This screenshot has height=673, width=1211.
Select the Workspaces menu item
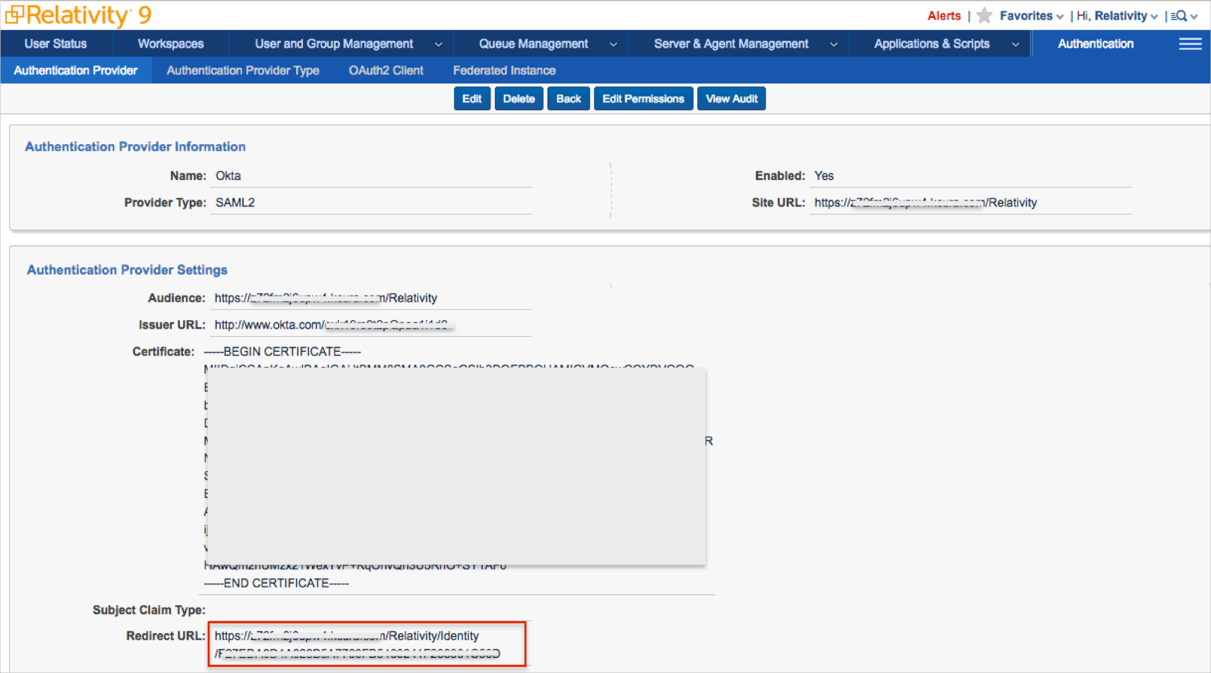171,44
